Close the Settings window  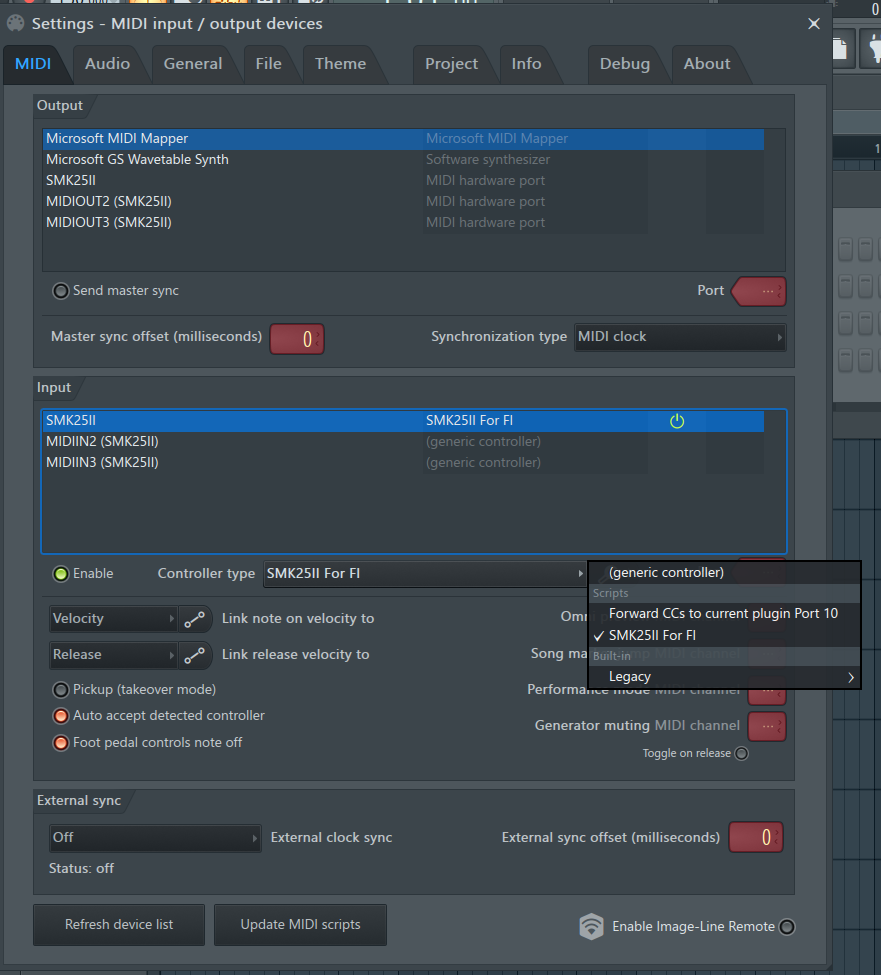click(814, 24)
